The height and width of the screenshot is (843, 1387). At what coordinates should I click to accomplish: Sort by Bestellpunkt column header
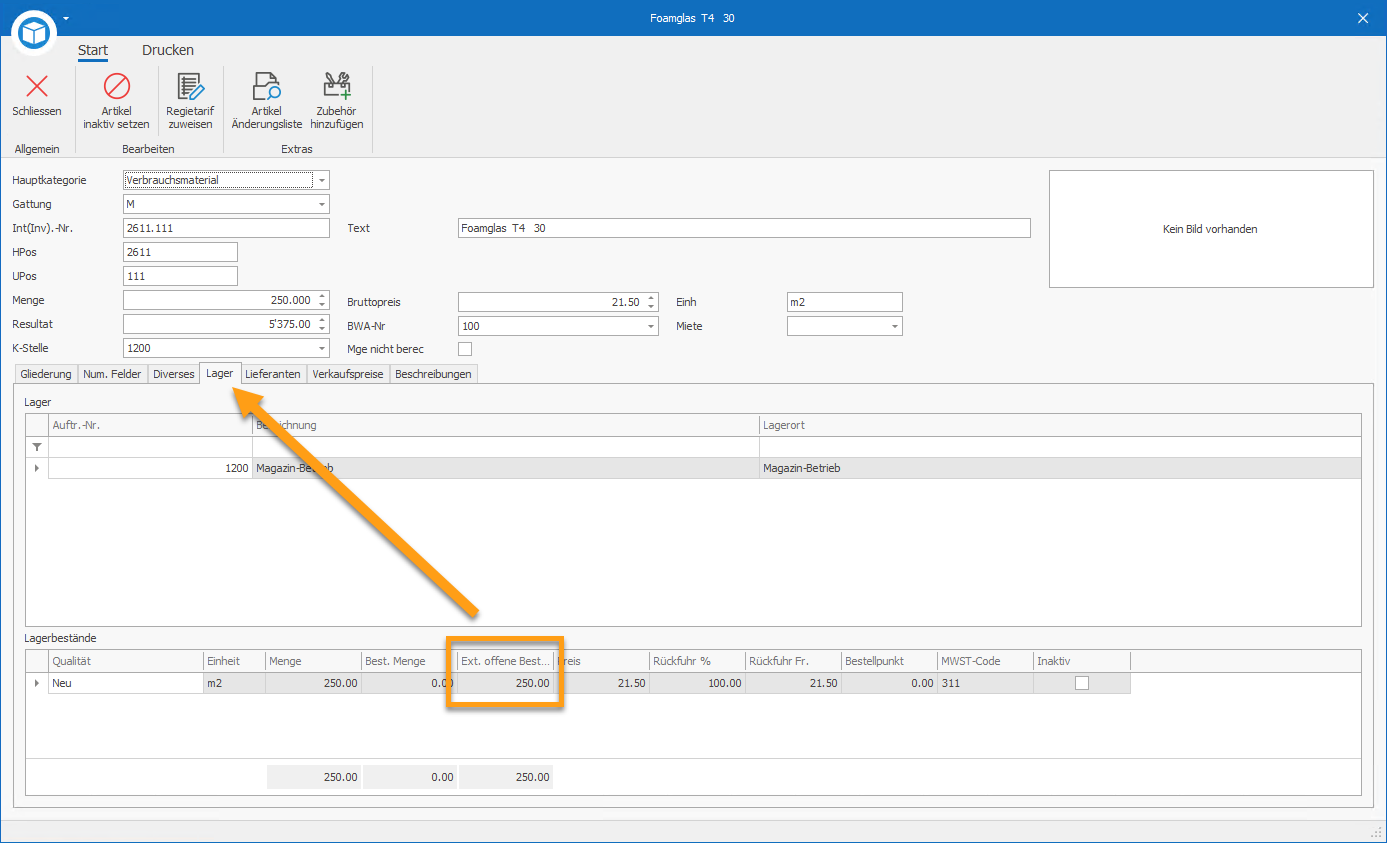pos(889,661)
